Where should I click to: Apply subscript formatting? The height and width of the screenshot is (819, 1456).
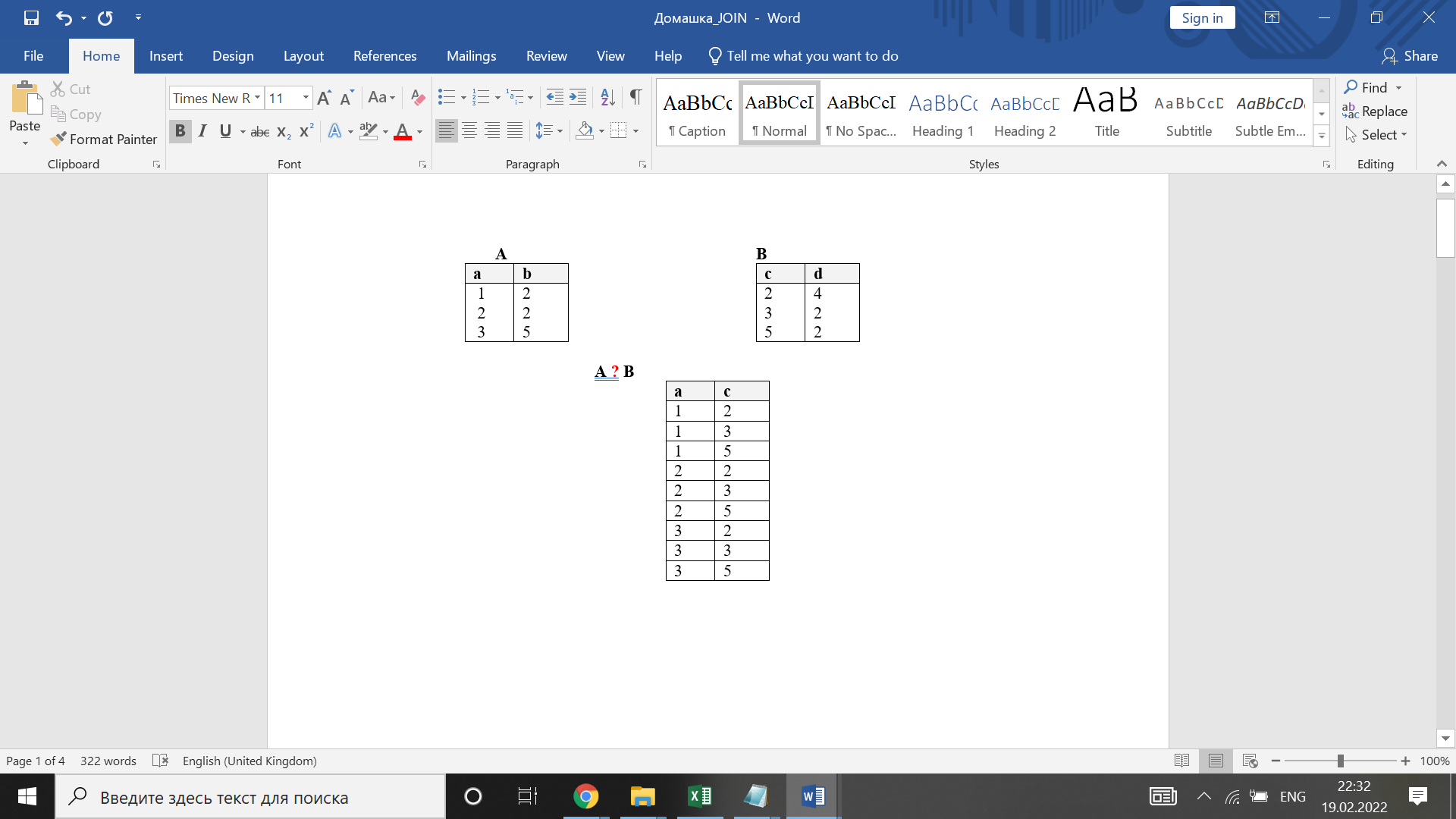click(284, 131)
